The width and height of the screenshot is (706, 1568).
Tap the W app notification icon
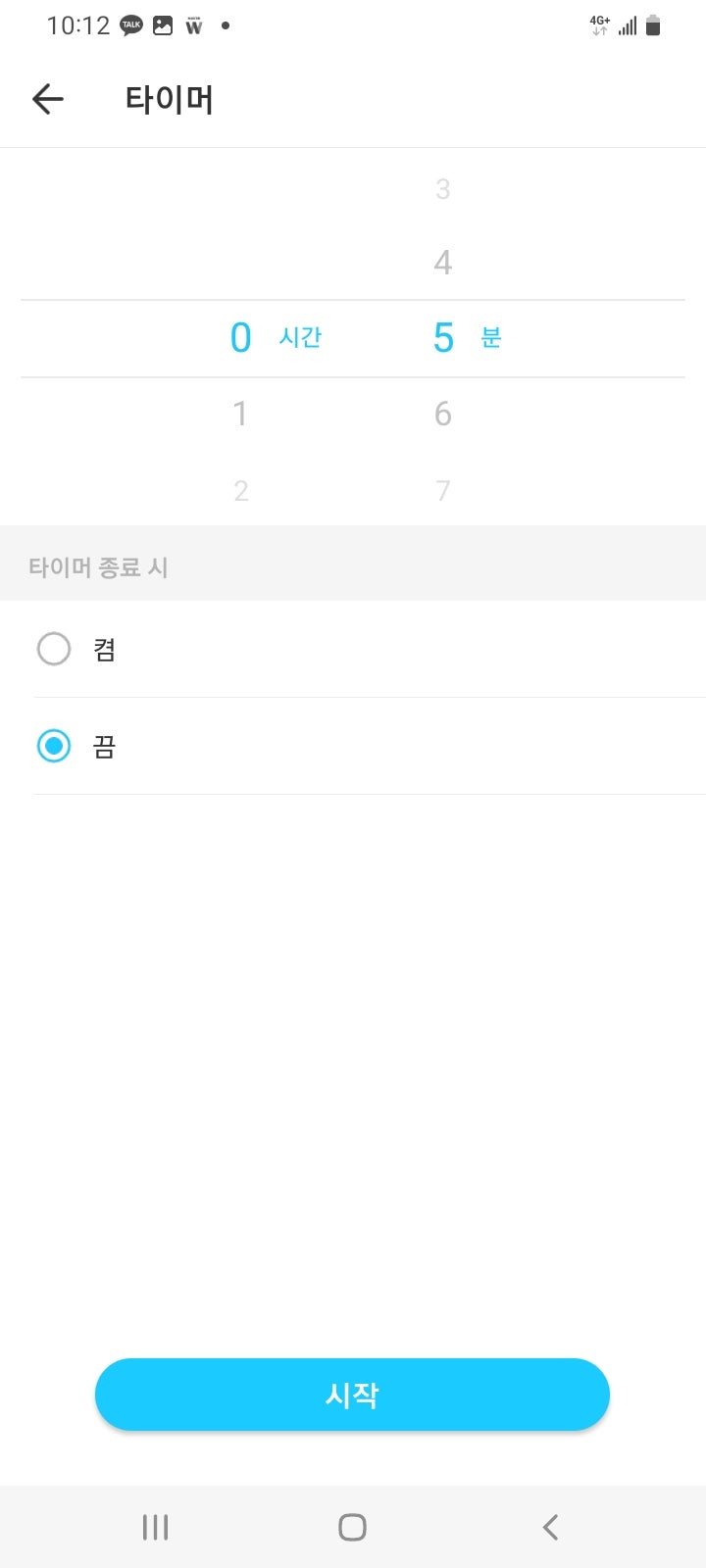194,26
